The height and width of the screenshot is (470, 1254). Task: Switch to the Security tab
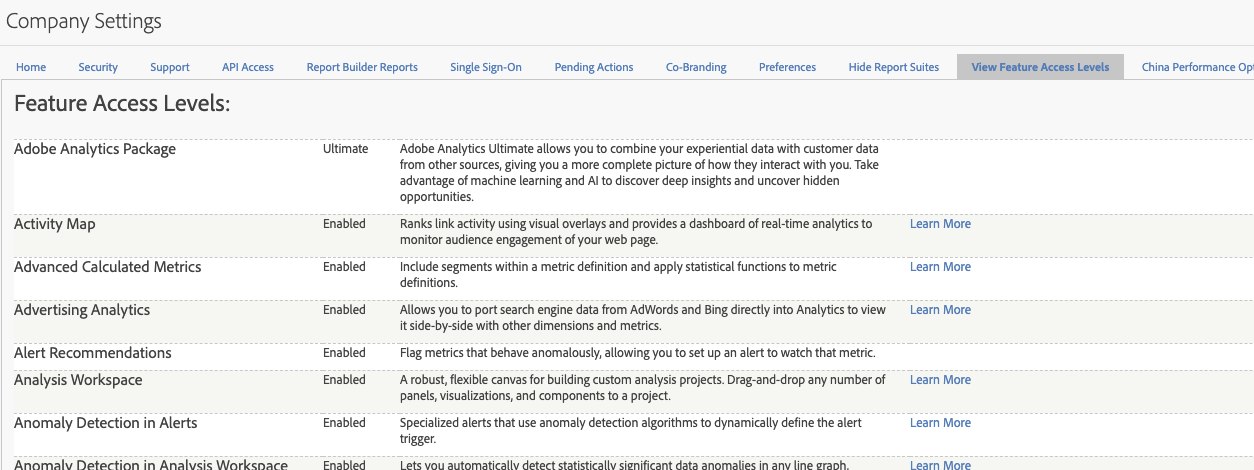pos(98,67)
